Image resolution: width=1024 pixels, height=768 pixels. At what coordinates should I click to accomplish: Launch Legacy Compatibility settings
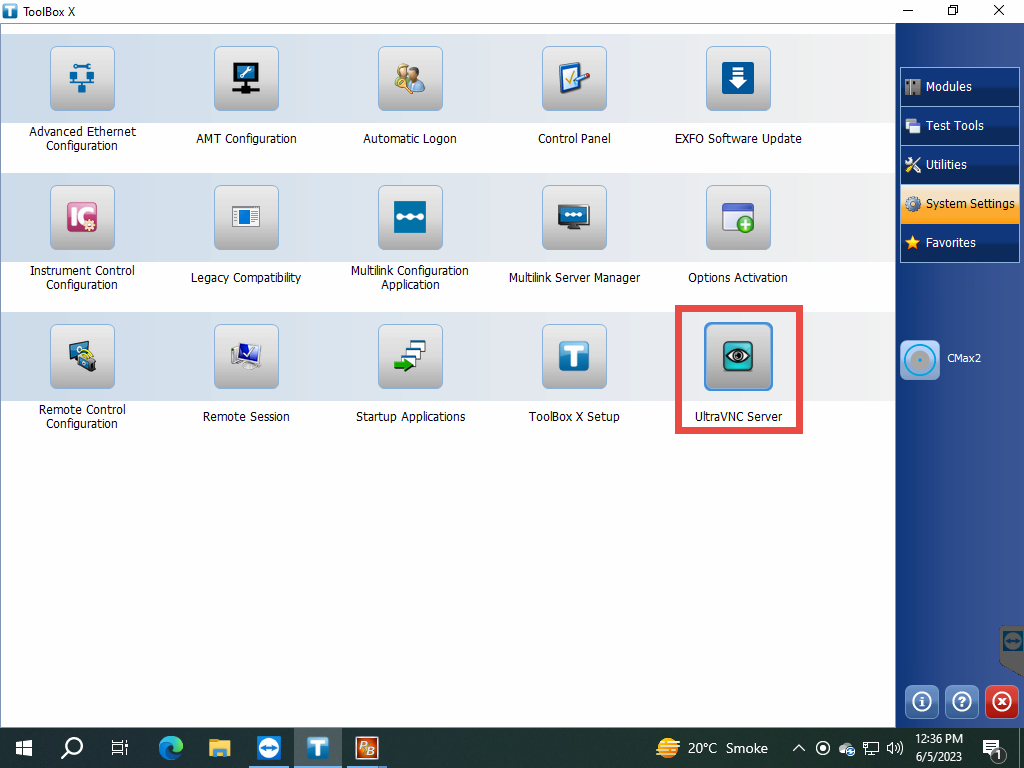(x=246, y=217)
